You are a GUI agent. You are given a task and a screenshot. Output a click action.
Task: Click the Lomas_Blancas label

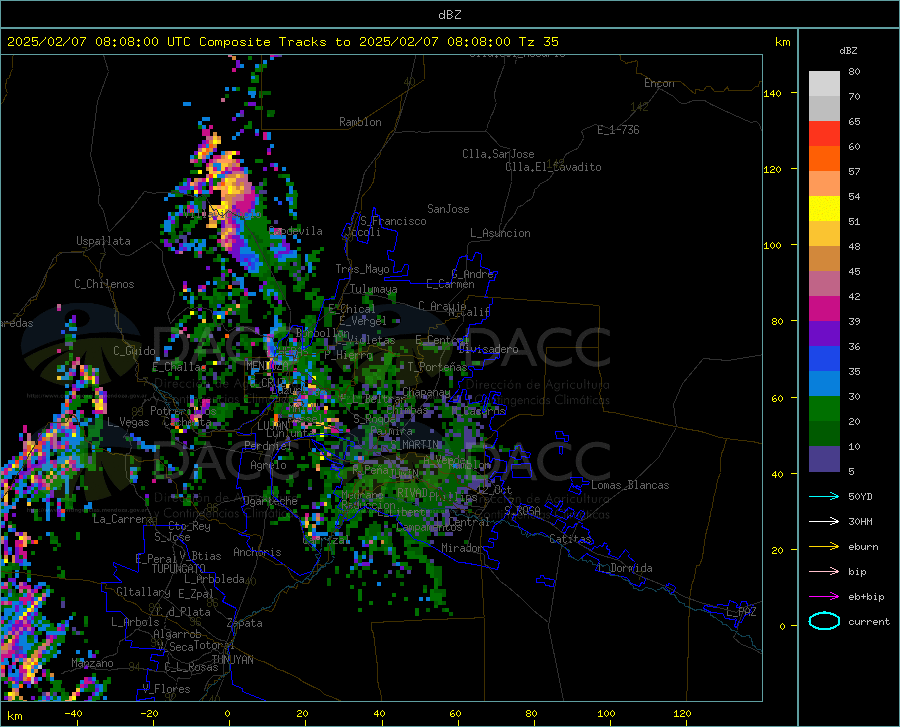(x=630, y=485)
